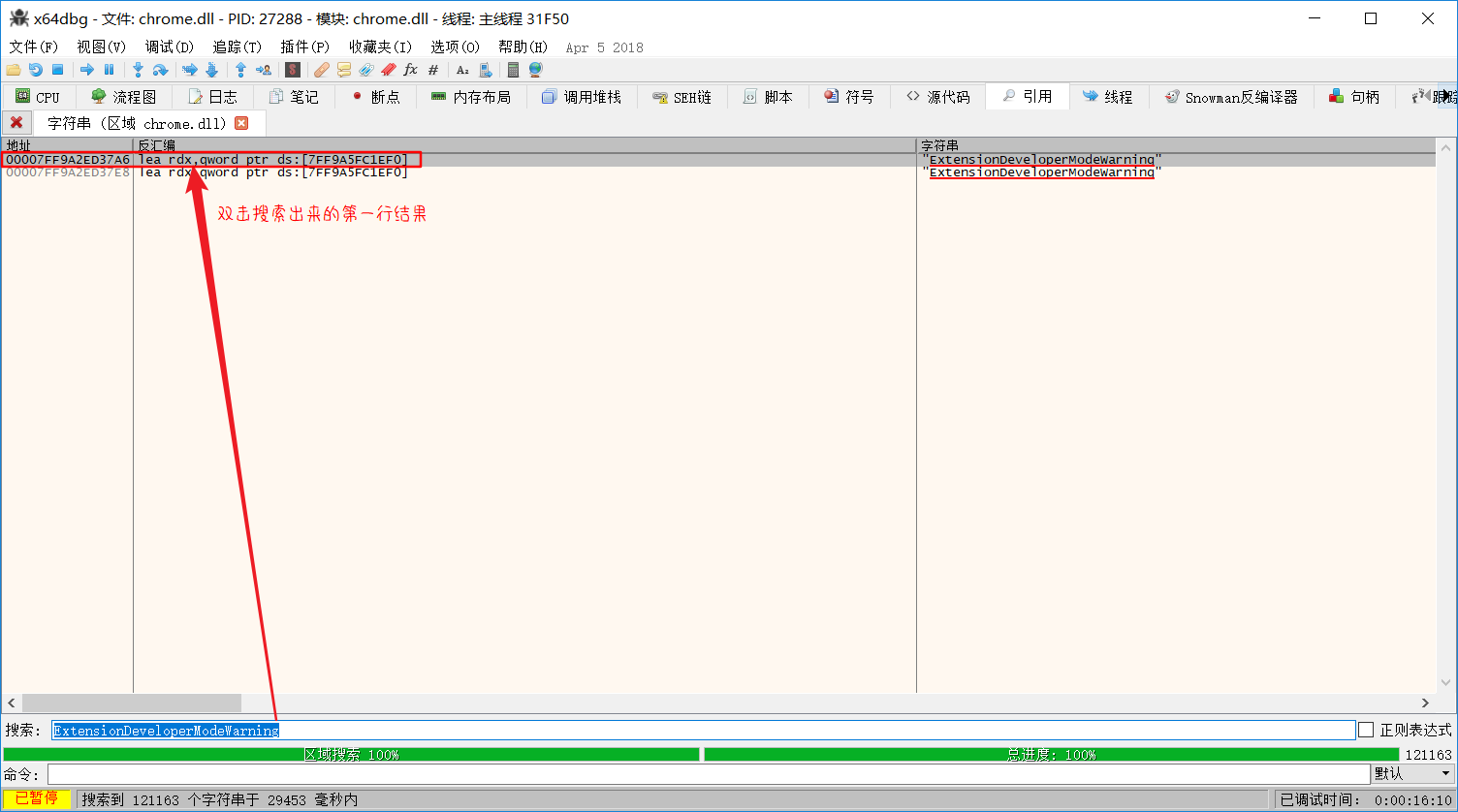Image resolution: width=1458 pixels, height=812 pixels.
Task: Run to user code icon
Action: pos(264,70)
